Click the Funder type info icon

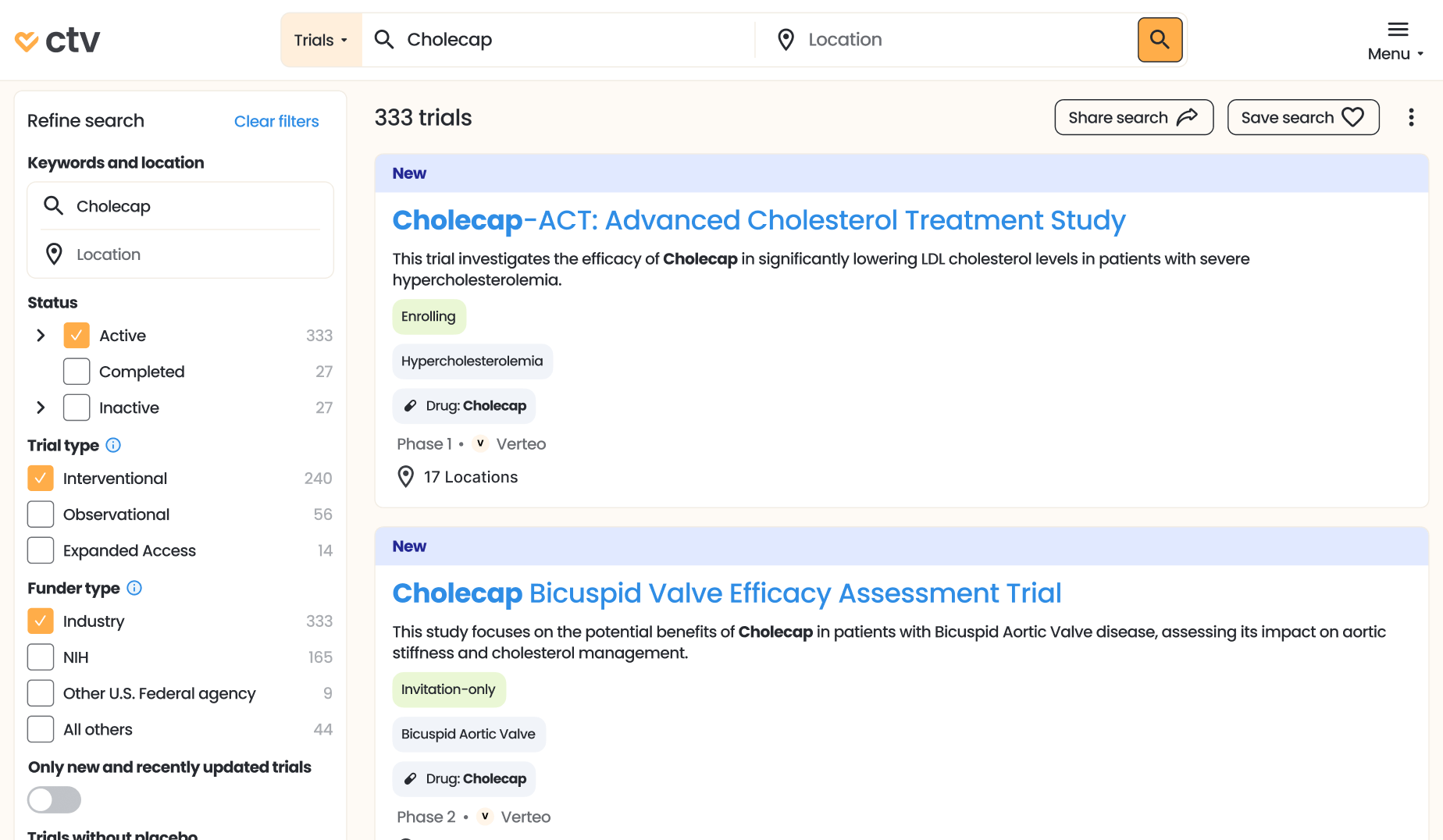point(134,588)
